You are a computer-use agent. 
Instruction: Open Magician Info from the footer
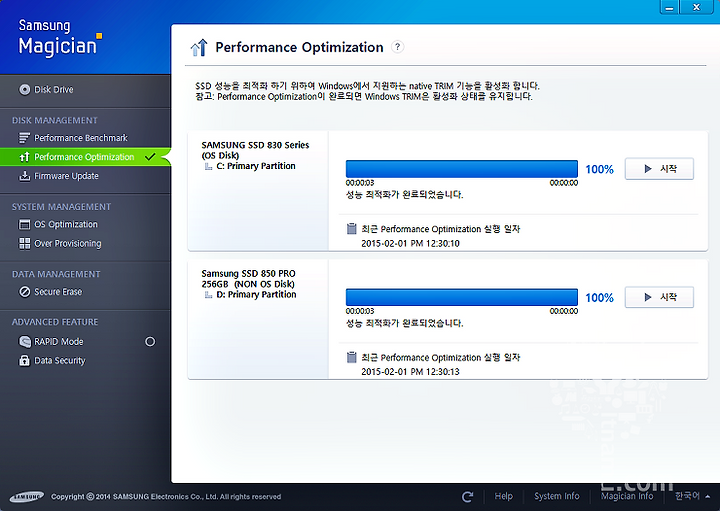(x=627, y=496)
